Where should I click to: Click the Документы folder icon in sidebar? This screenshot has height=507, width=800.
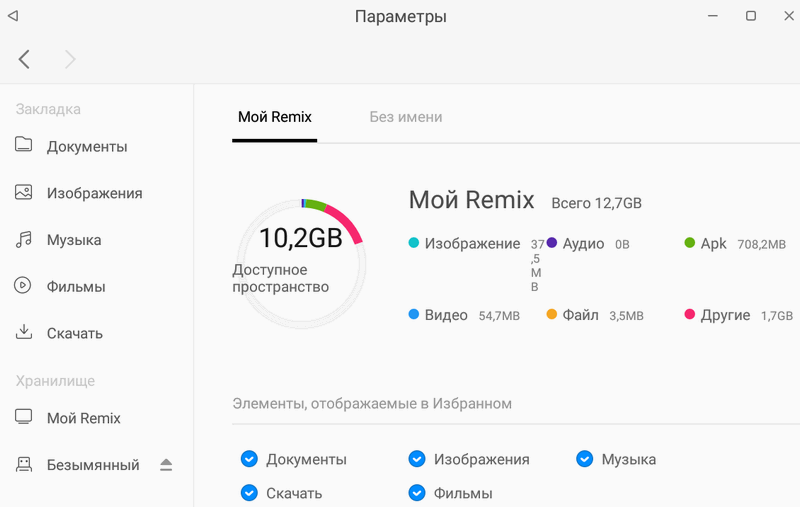(x=23, y=144)
